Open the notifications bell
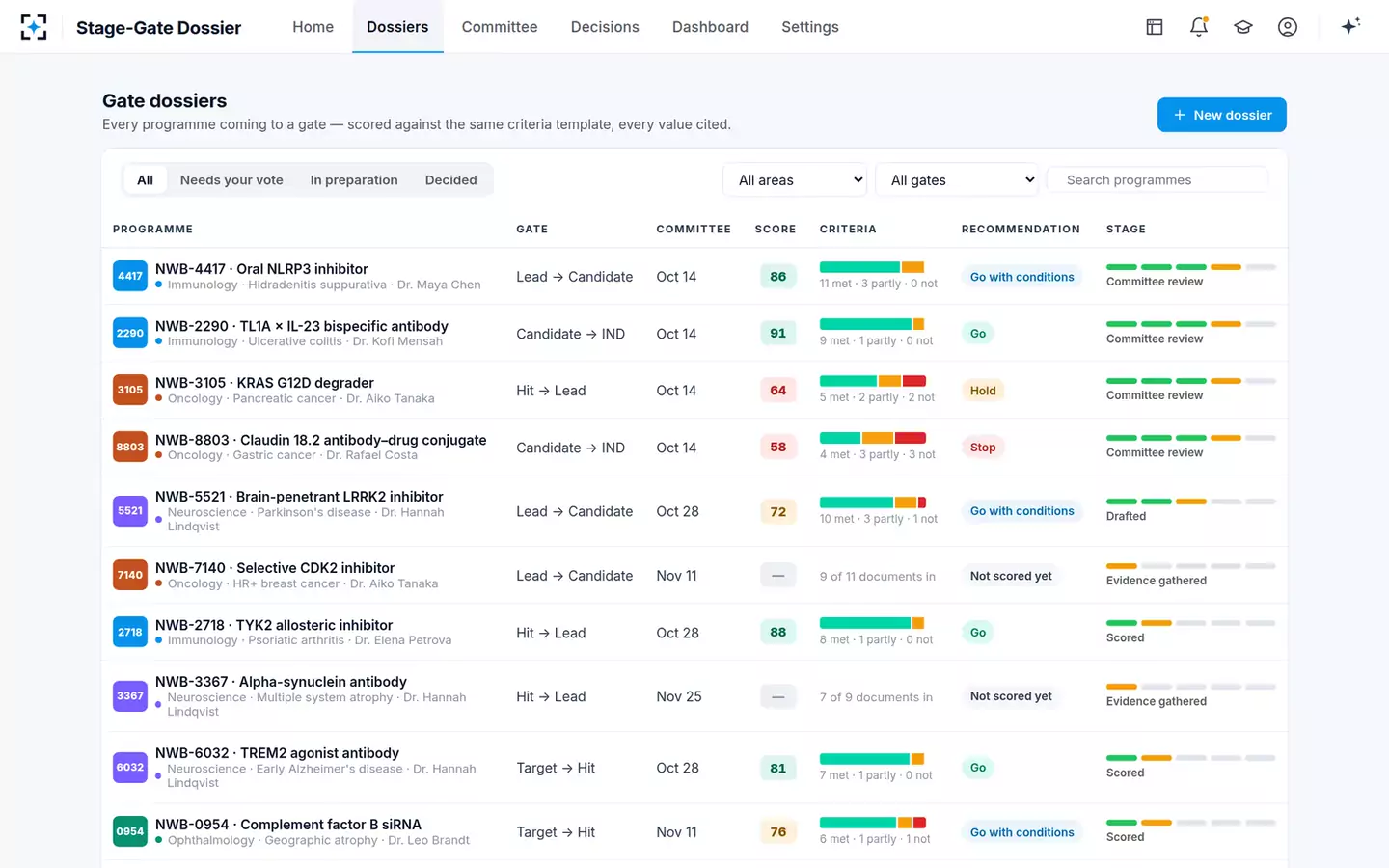This screenshot has height=868, width=1389. click(1199, 27)
